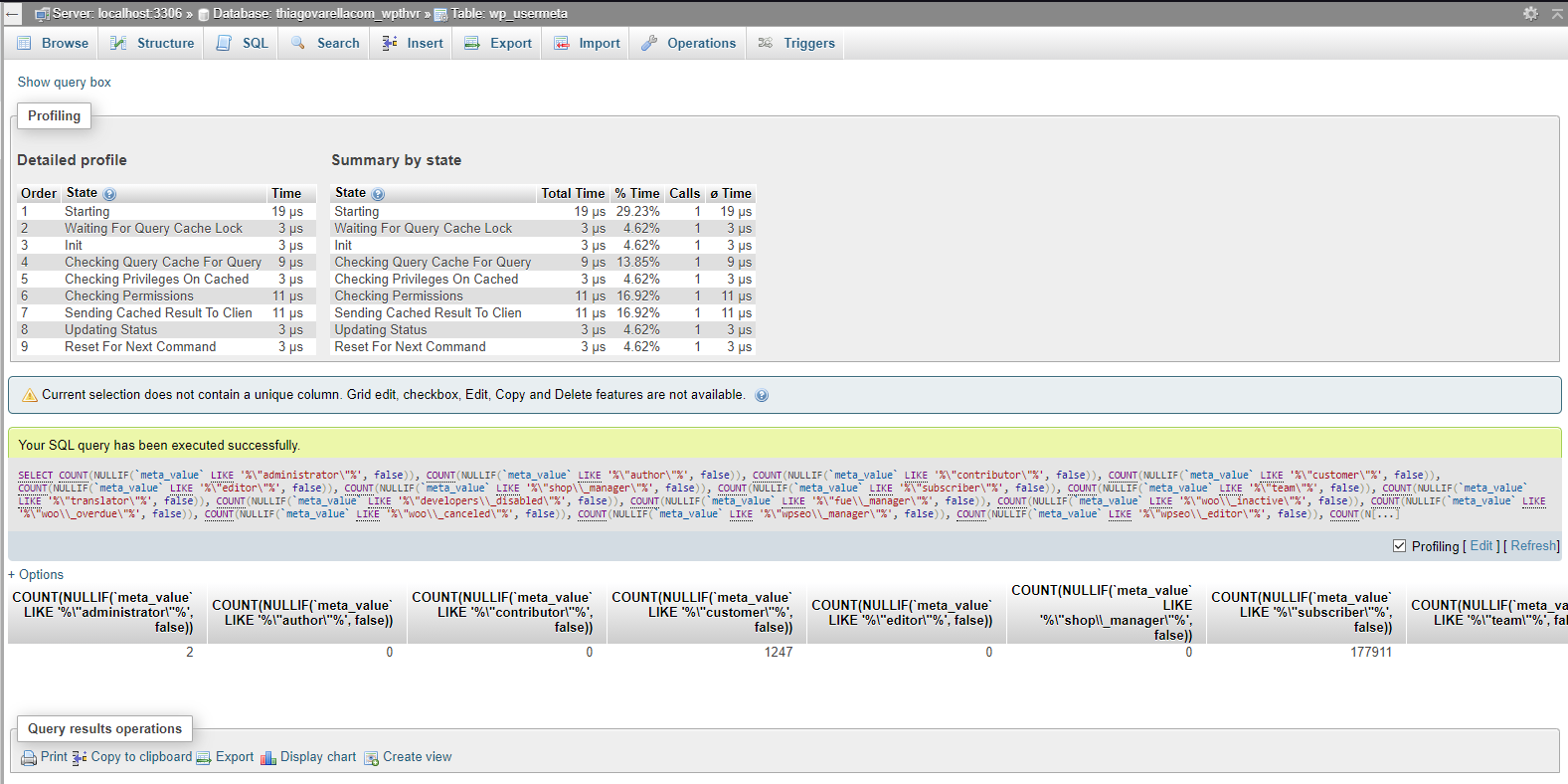Image resolution: width=1568 pixels, height=784 pixels.
Task: Click the navigation panel collapse arrow at top left
Action: 12,13
